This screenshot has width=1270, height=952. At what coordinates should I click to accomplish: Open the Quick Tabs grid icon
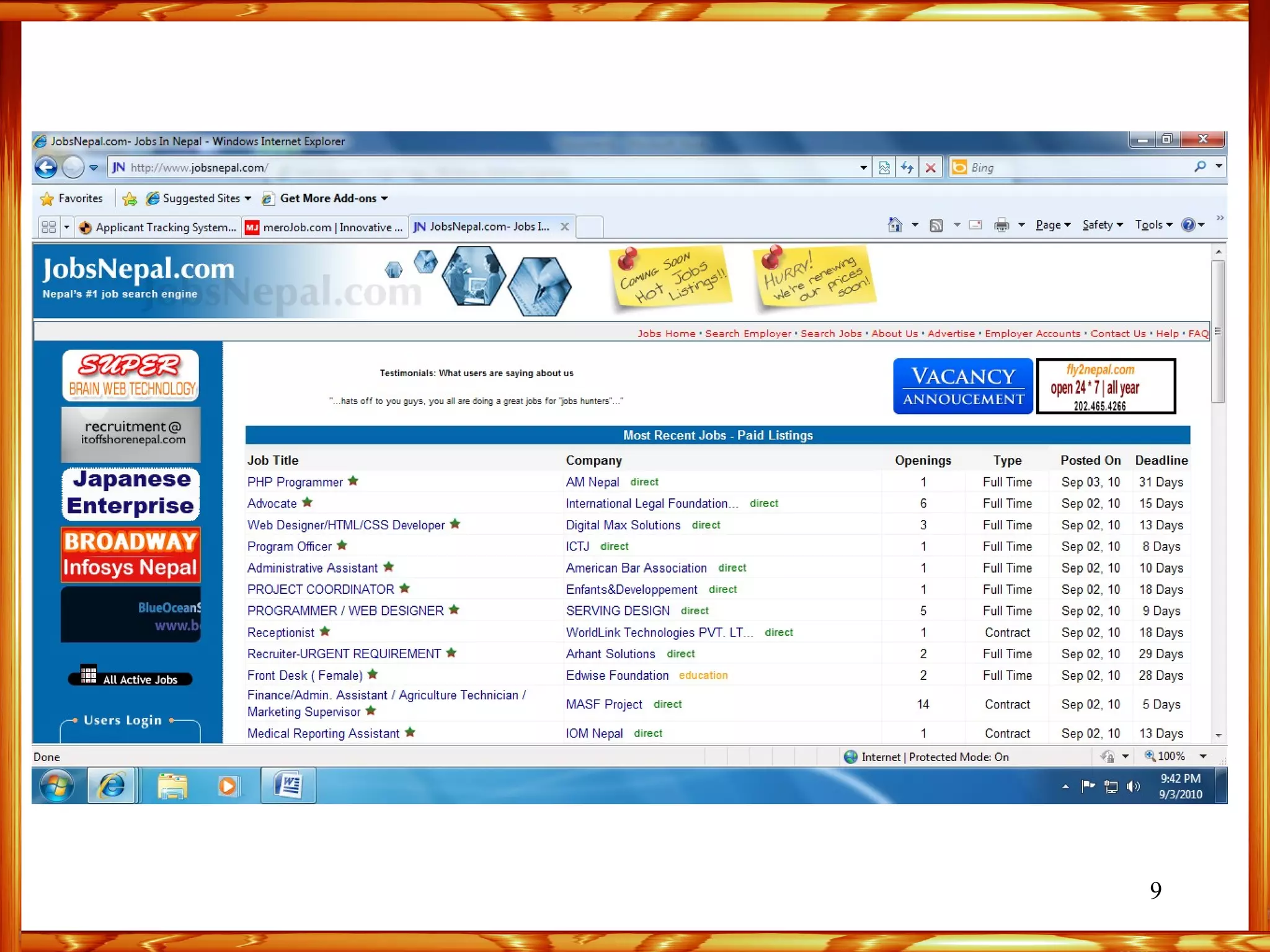(x=48, y=227)
